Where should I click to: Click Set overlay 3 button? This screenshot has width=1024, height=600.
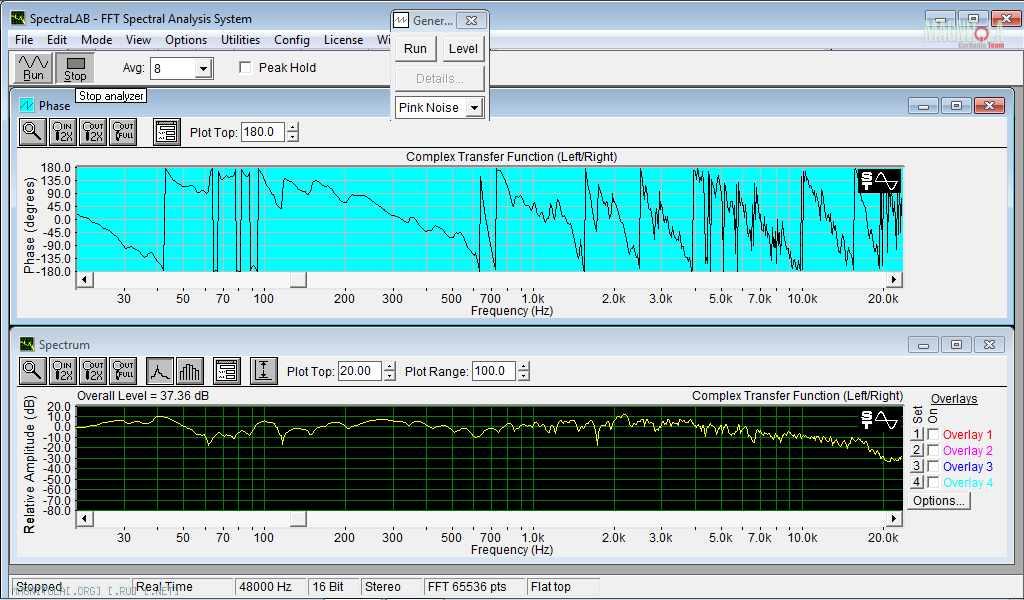pos(917,466)
